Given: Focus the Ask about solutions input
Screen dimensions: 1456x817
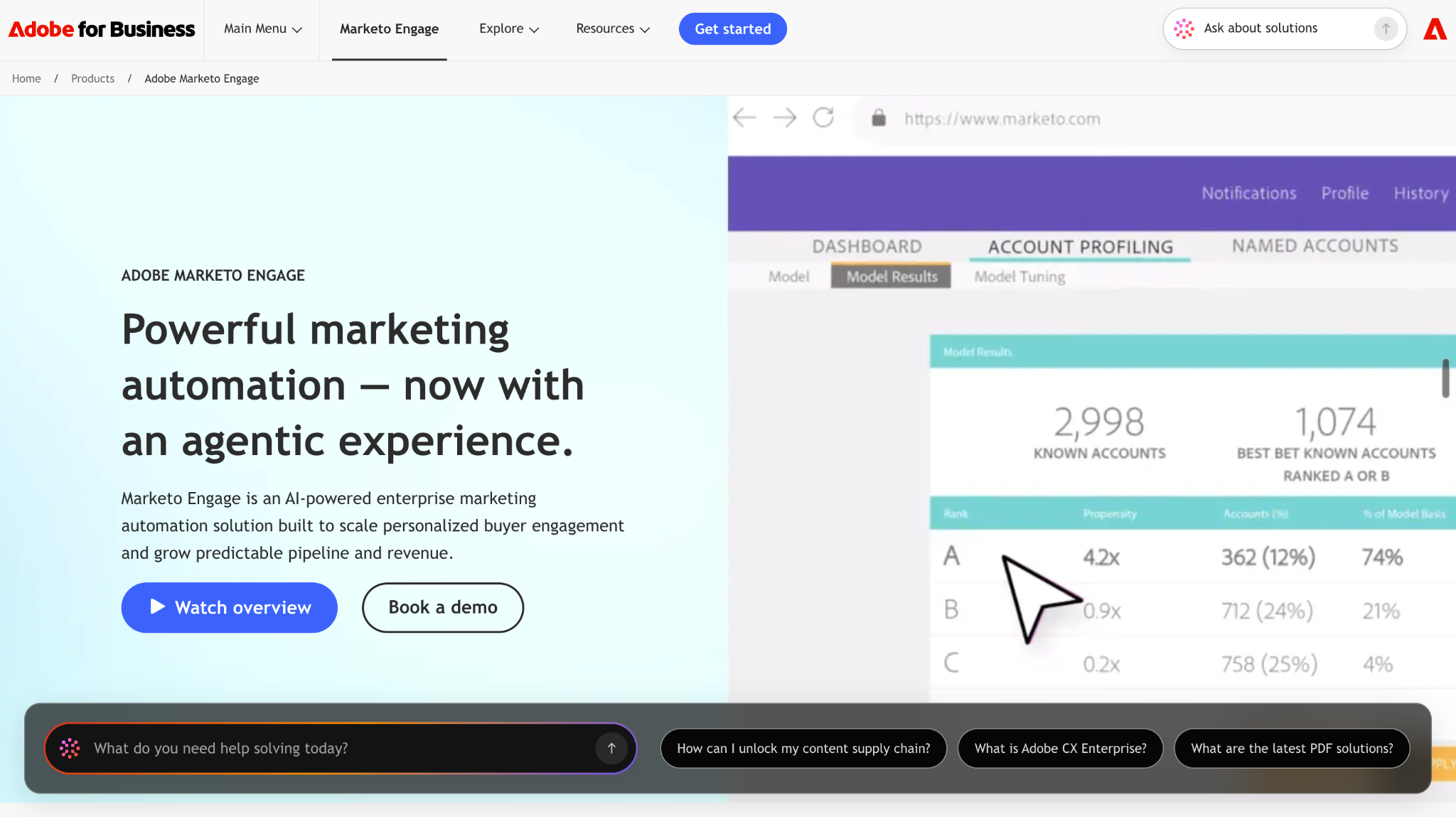Looking at the screenshot, I should click(1285, 28).
